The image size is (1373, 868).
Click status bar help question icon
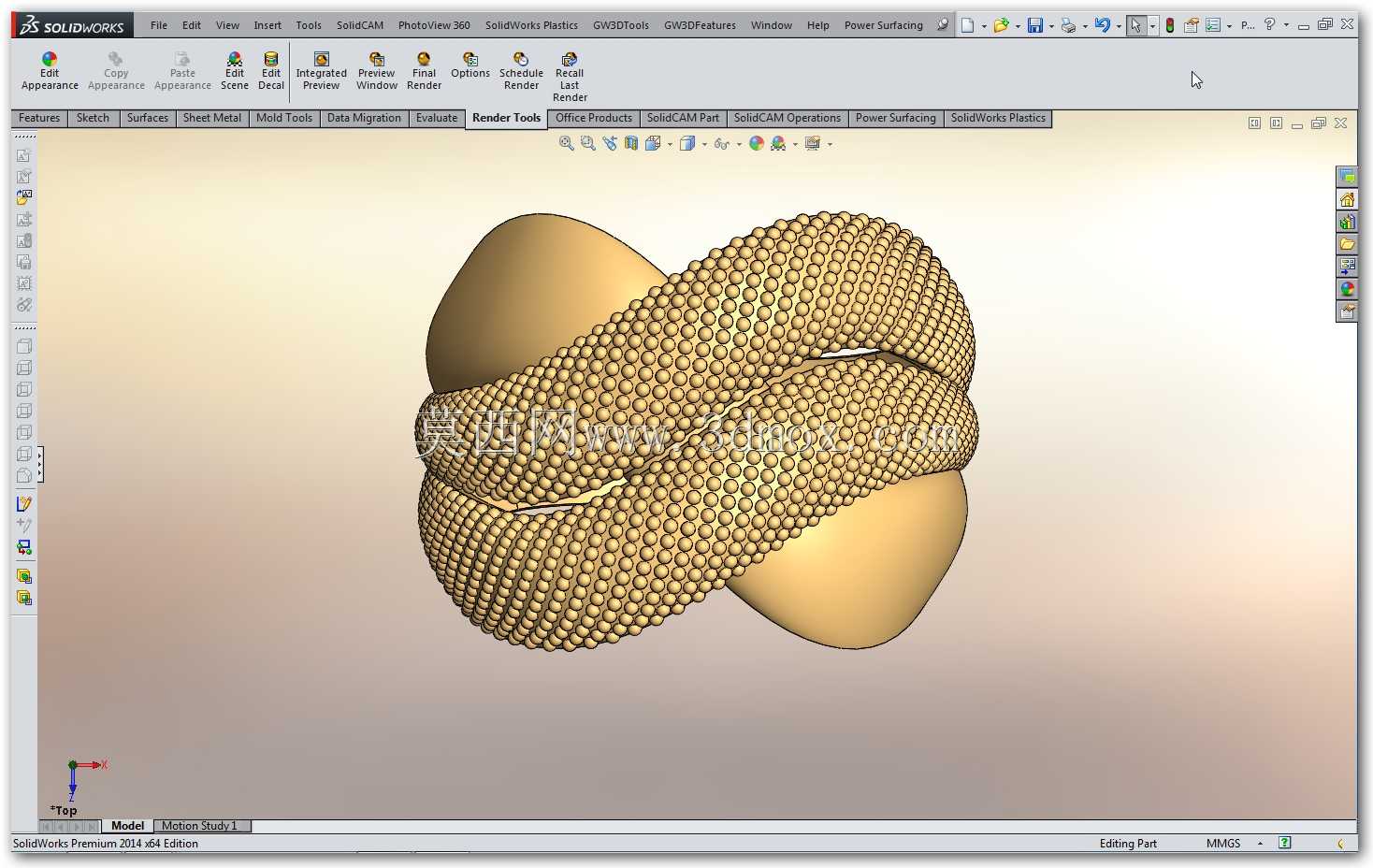pyautogui.click(x=1284, y=843)
